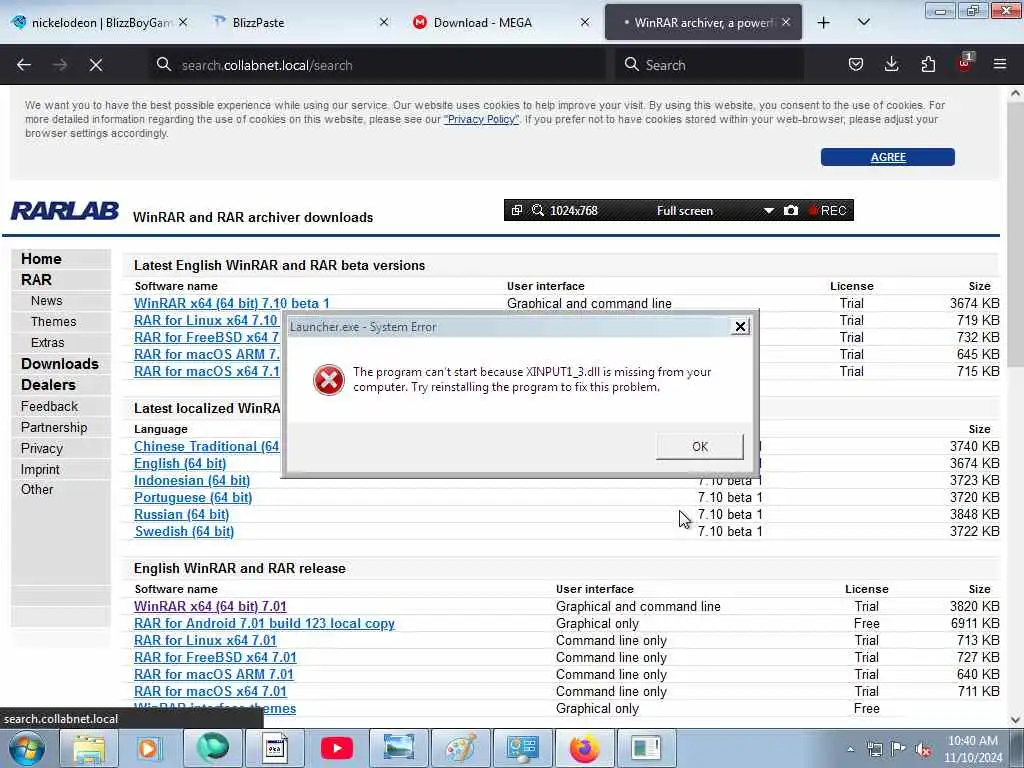Open the Pocket save icon in the toolbar
This screenshot has width=1024, height=768.
856,64
